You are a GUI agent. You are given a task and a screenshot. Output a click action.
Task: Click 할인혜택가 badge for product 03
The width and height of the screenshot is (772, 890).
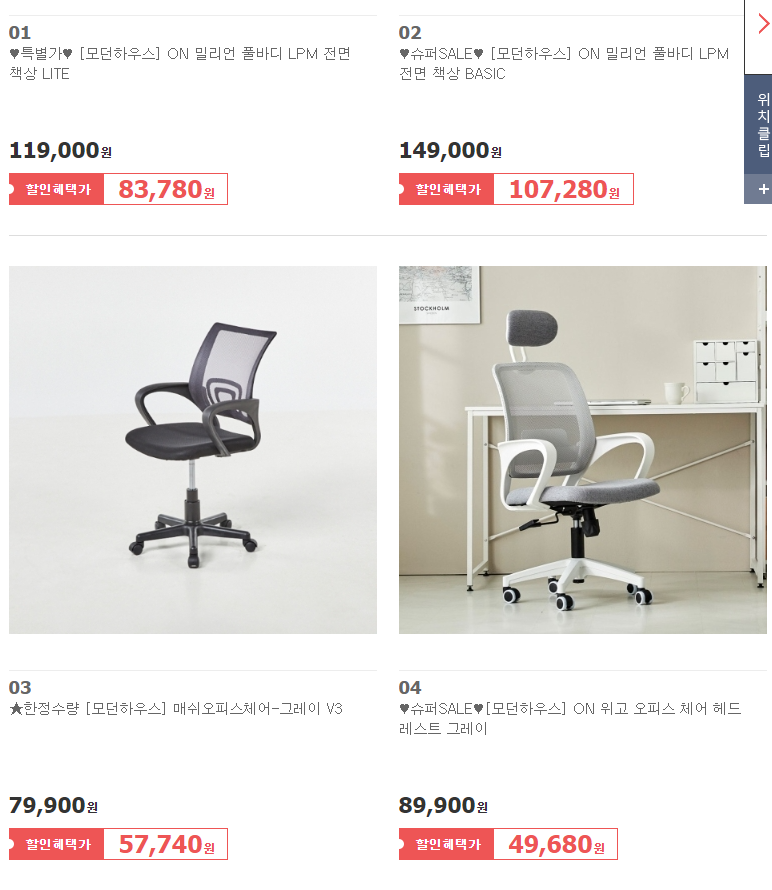tap(57, 844)
